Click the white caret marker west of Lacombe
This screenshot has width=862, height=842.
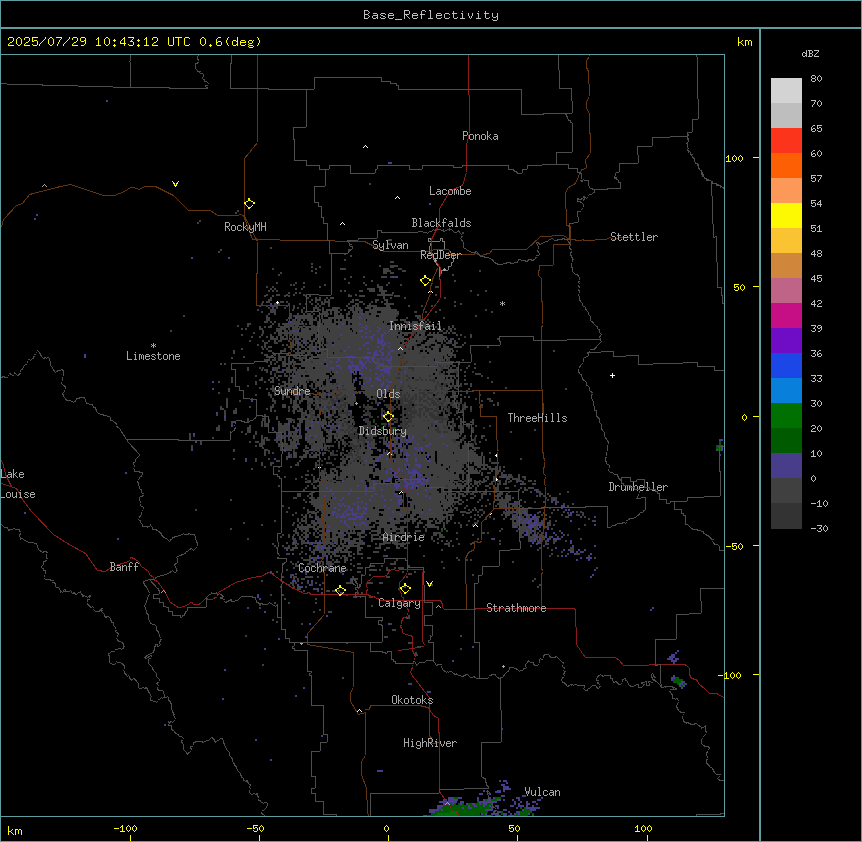click(x=397, y=198)
